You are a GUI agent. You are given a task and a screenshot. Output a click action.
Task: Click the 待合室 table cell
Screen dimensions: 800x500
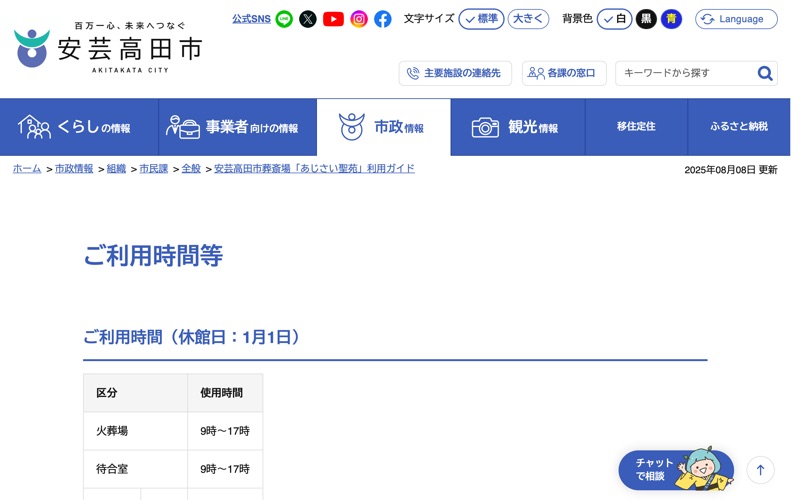pos(135,469)
